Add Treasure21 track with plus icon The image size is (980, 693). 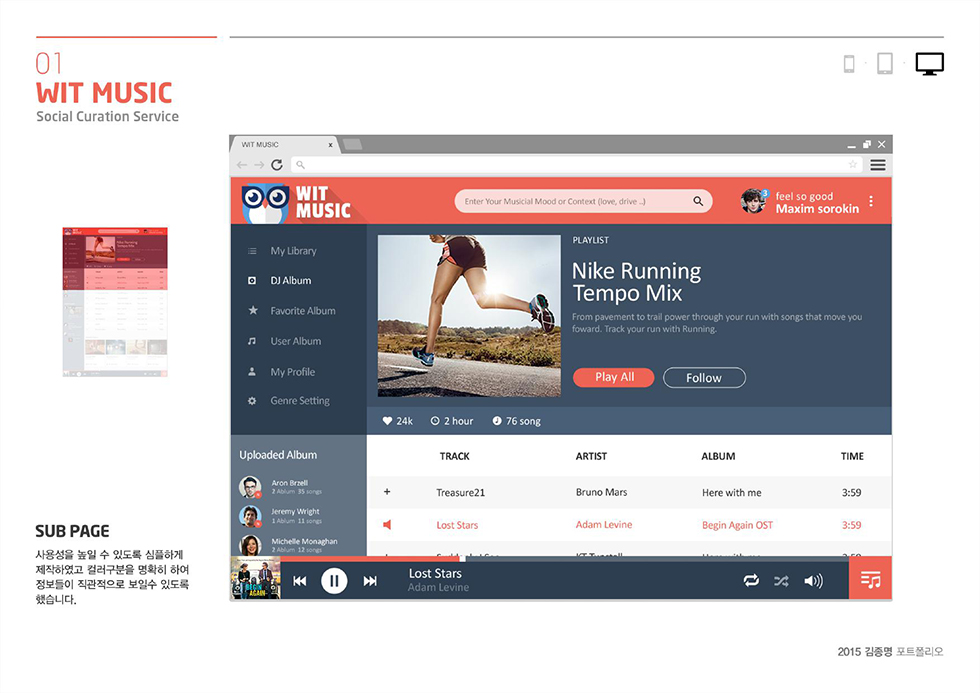tap(387, 492)
